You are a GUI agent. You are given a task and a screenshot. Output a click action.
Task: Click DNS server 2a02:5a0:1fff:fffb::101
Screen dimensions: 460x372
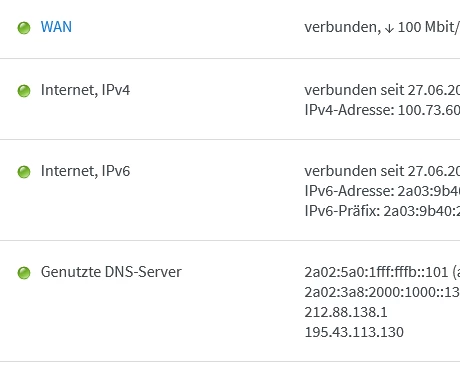376,272
